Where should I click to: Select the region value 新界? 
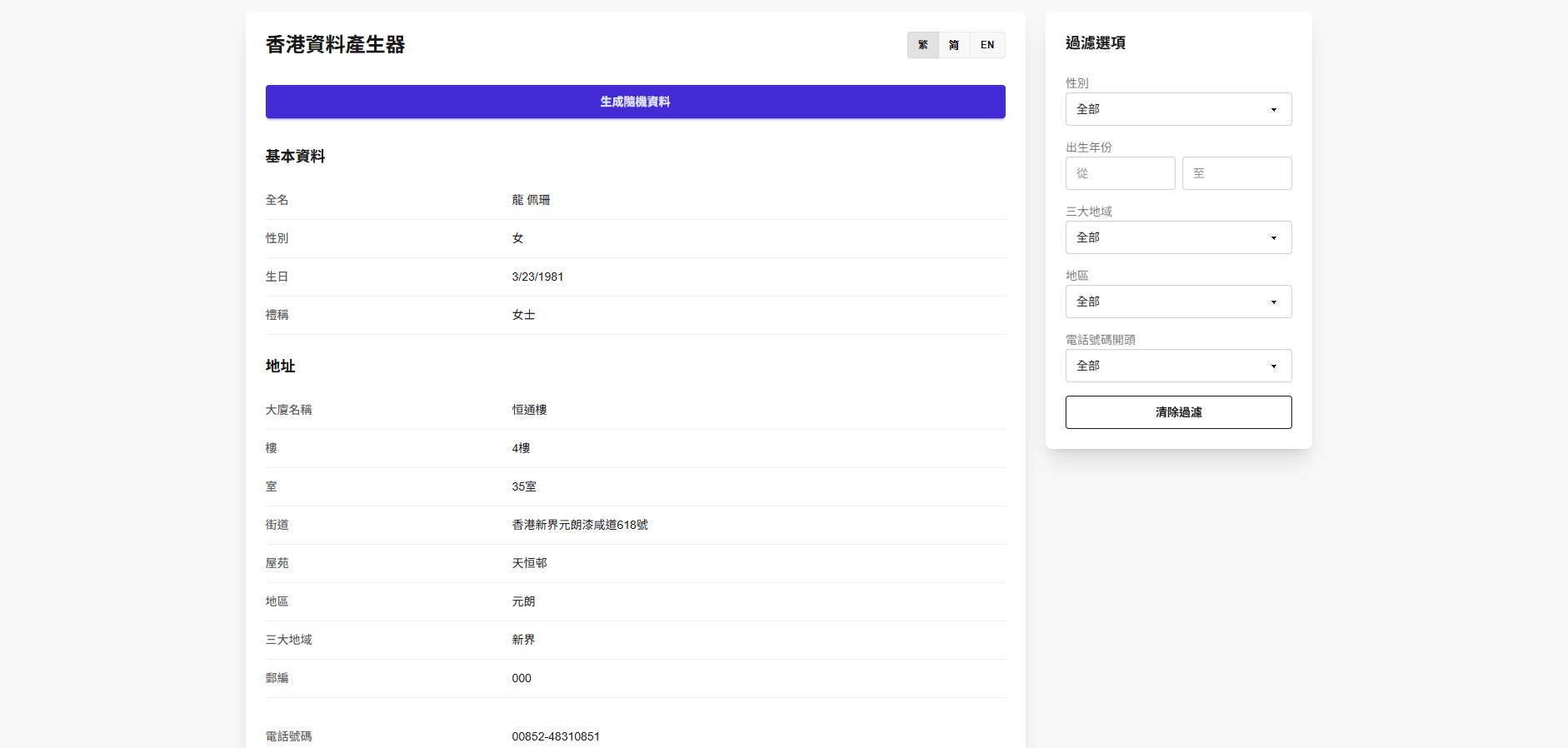pyautogui.click(x=523, y=640)
